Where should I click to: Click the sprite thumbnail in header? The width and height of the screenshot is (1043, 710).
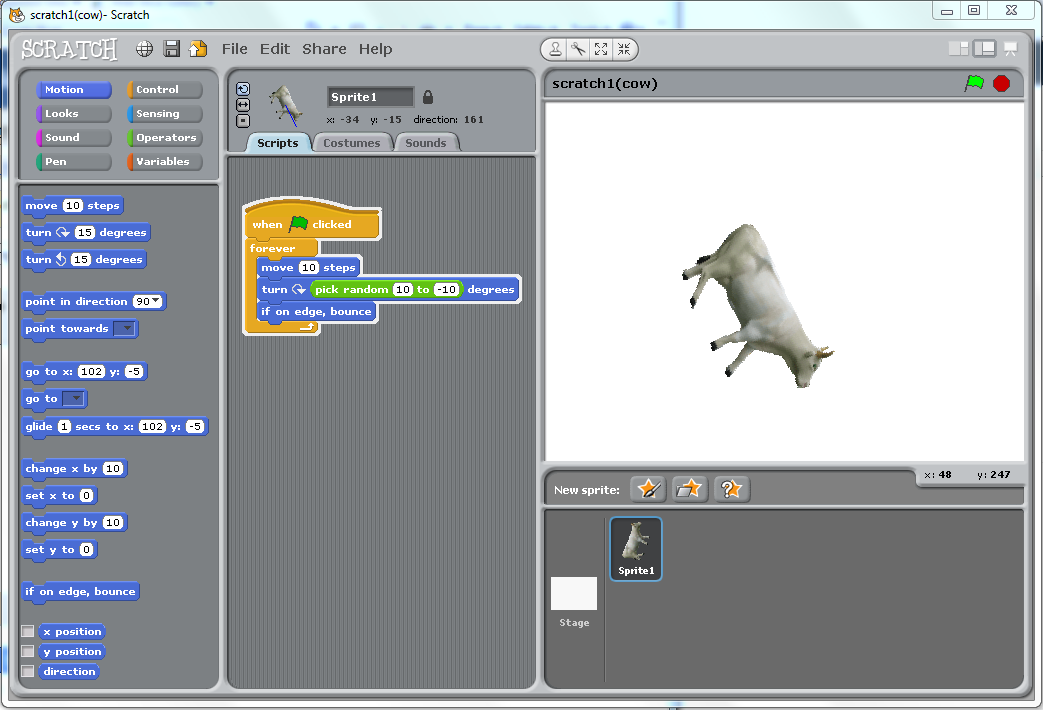(286, 105)
